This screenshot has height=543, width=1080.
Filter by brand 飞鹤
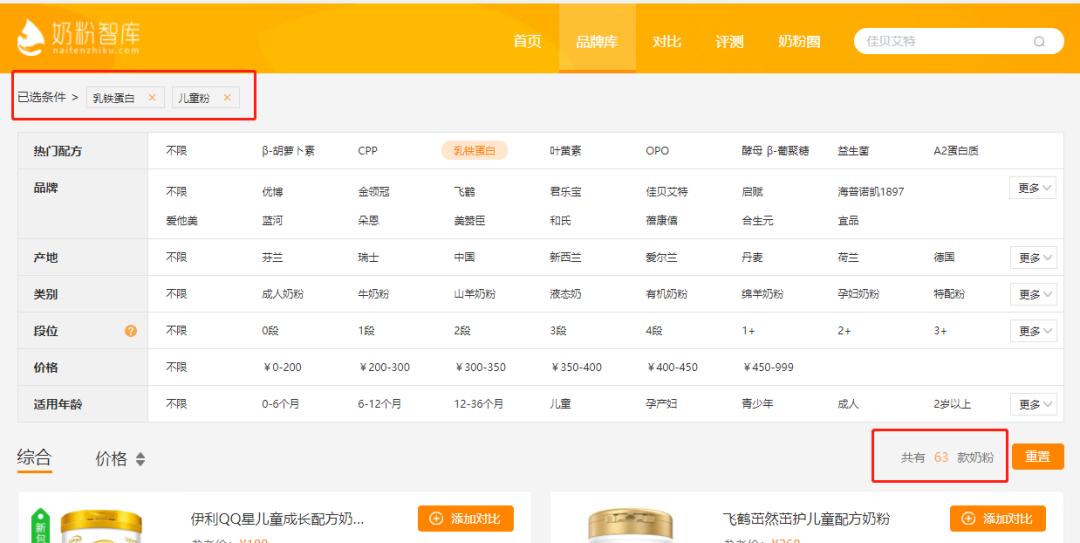point(464,192)
